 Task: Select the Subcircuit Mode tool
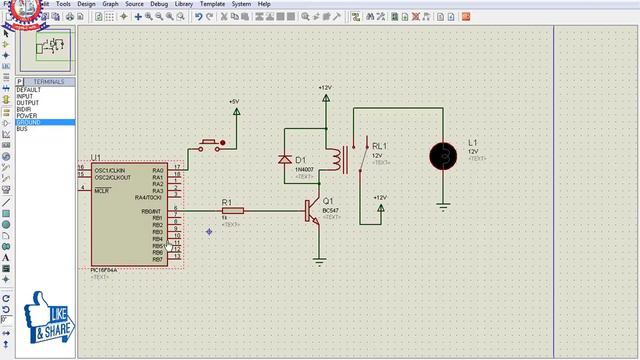[x=6, y=100]
